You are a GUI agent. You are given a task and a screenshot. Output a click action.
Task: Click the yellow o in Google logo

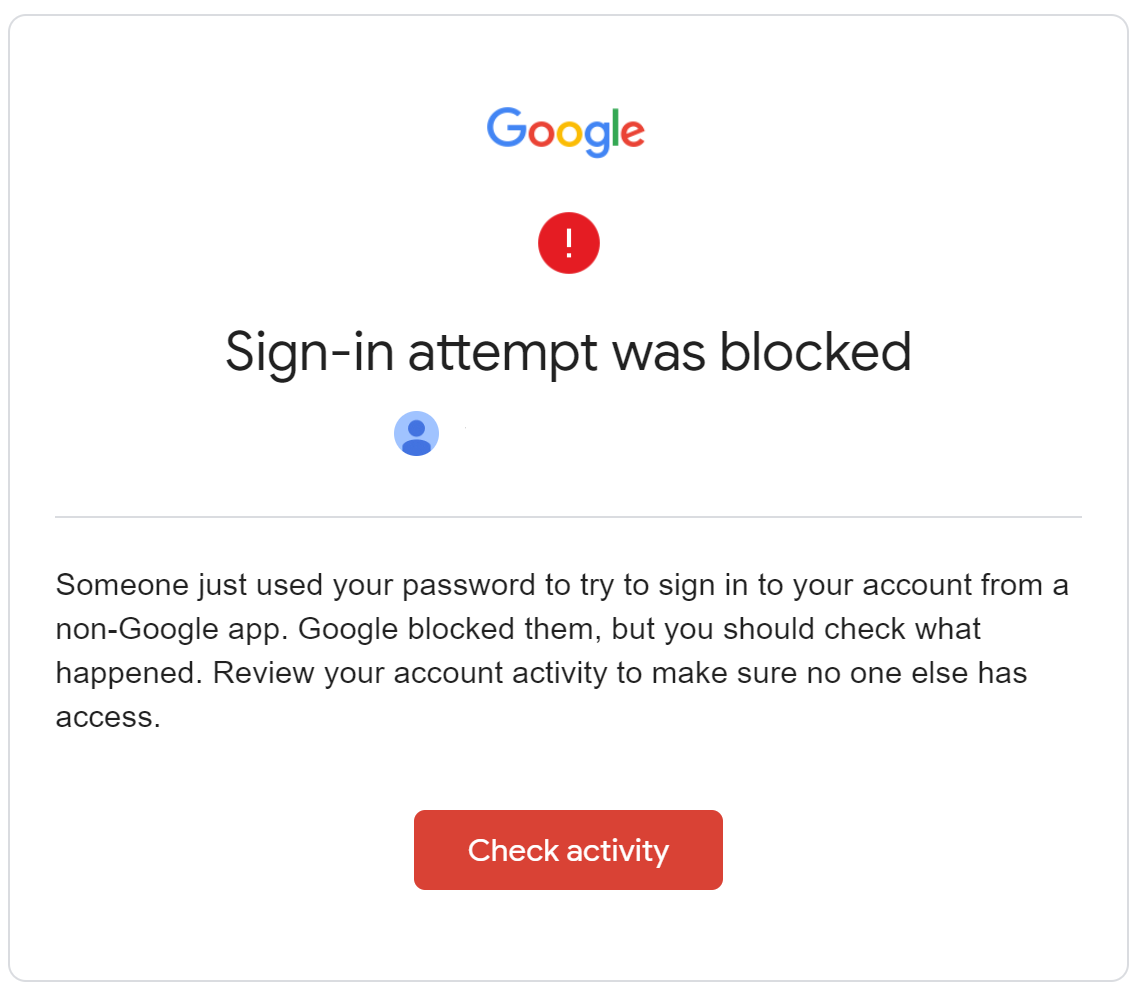(569, 133)
